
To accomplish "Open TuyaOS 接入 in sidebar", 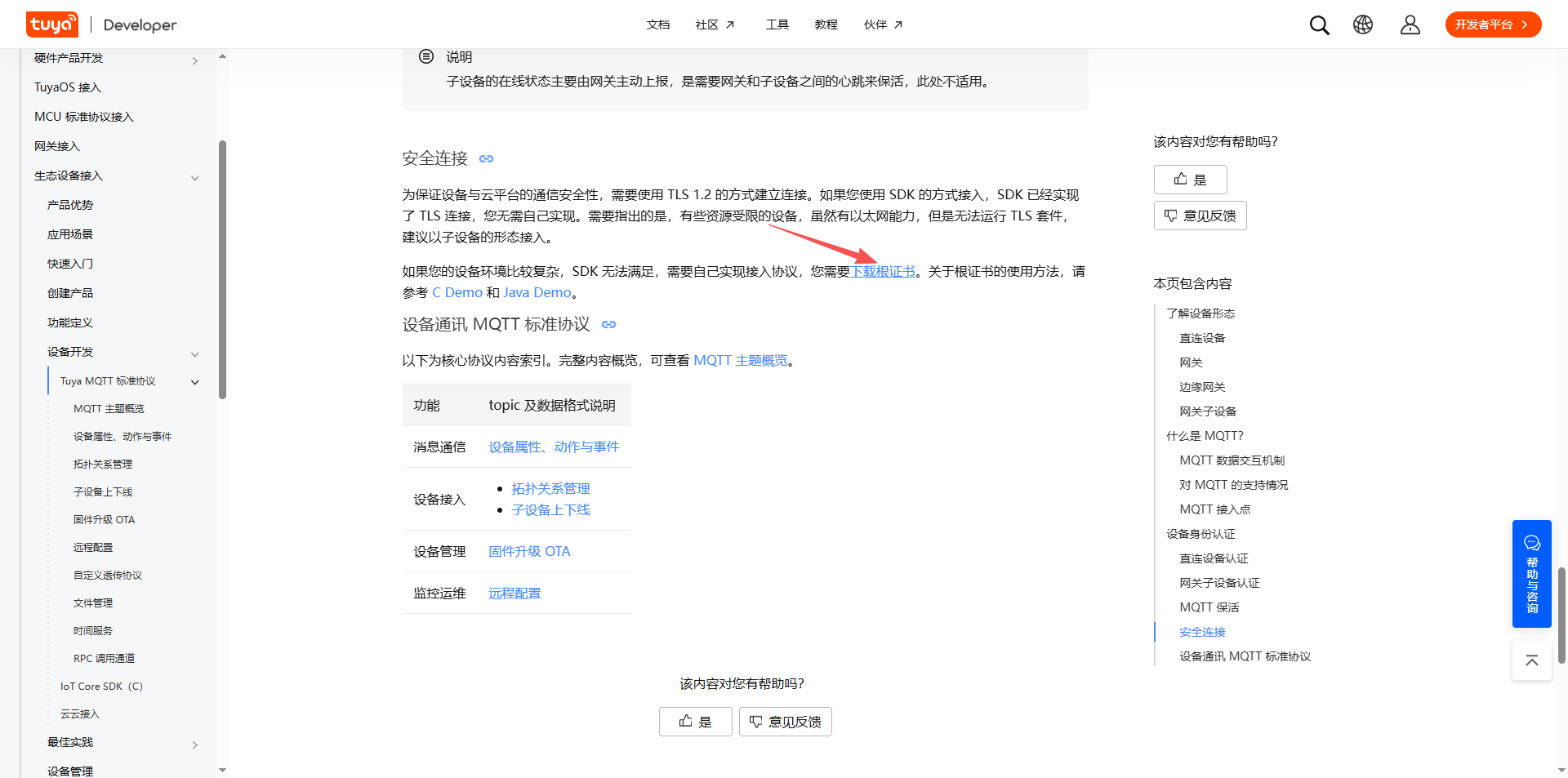I will click(x=68, y=87).
